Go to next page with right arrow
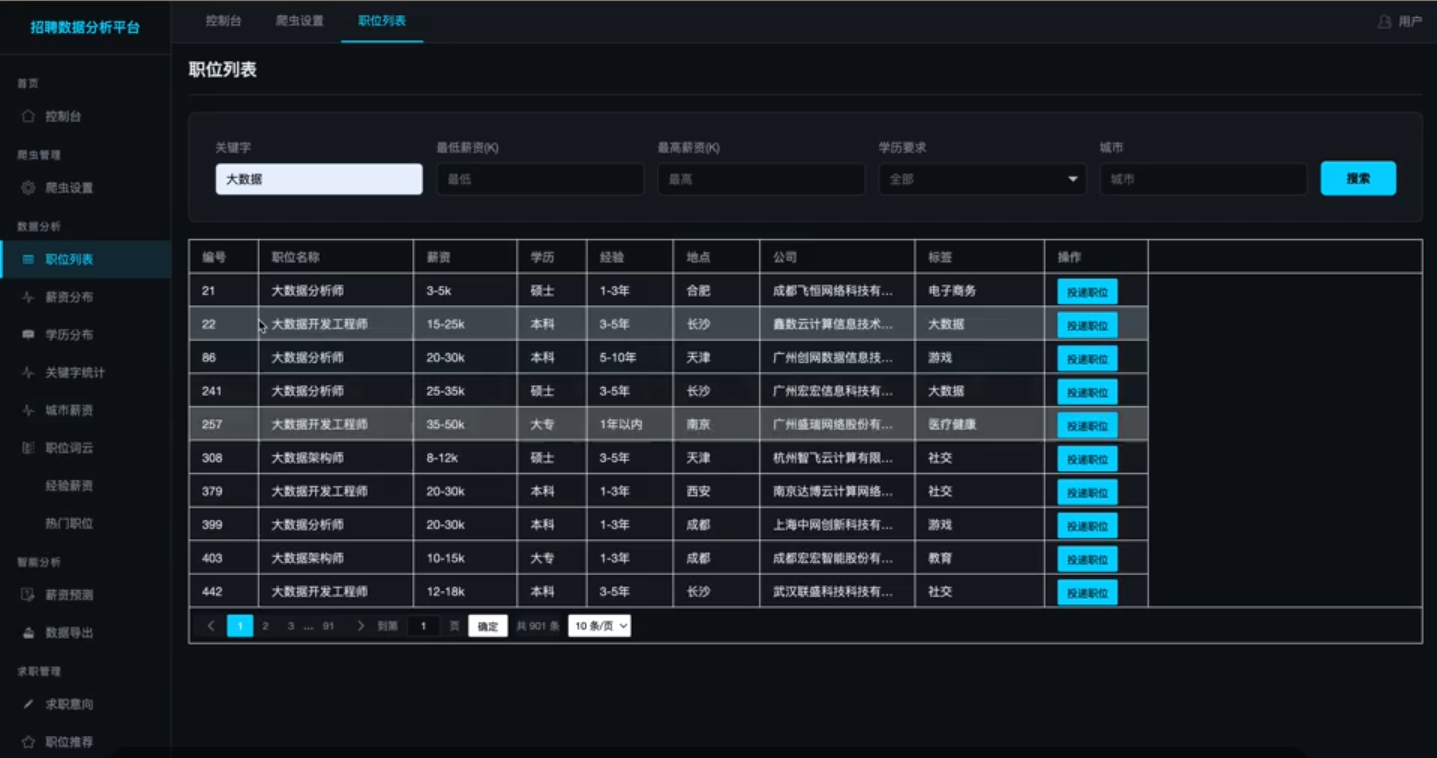Image resolution: width=1437 pixels, height=758 pixels. [361, 626]
